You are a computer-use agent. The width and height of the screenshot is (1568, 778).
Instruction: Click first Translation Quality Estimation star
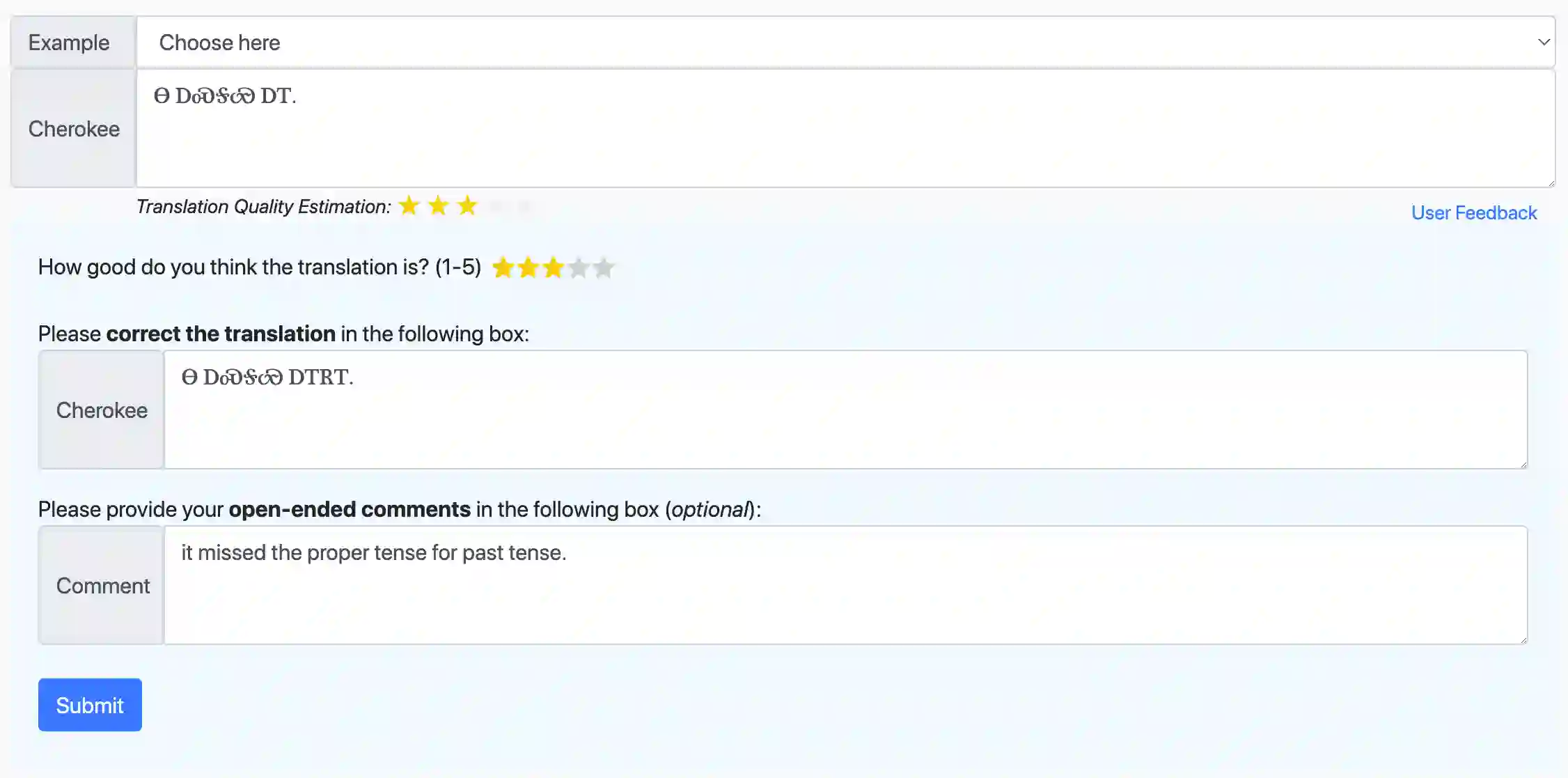coord(409,206)
